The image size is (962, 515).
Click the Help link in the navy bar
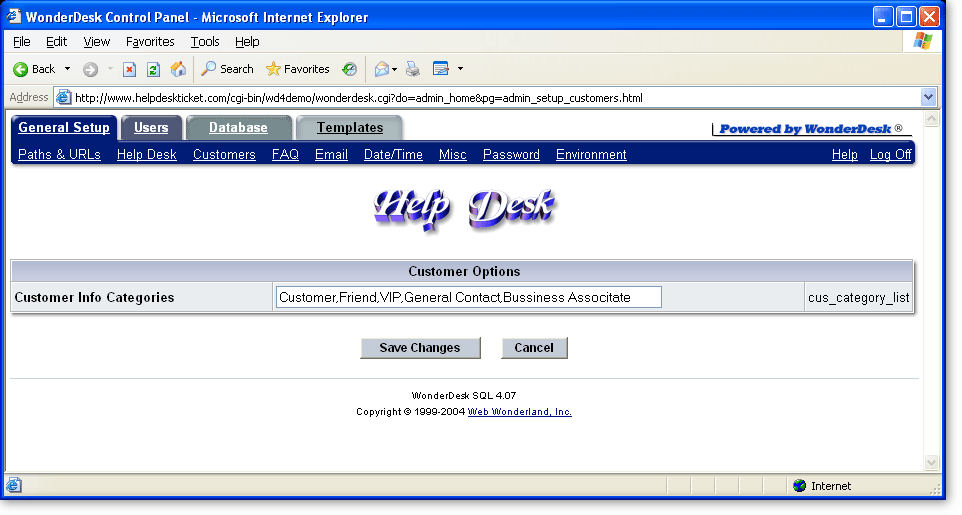(x=845, y=155)
